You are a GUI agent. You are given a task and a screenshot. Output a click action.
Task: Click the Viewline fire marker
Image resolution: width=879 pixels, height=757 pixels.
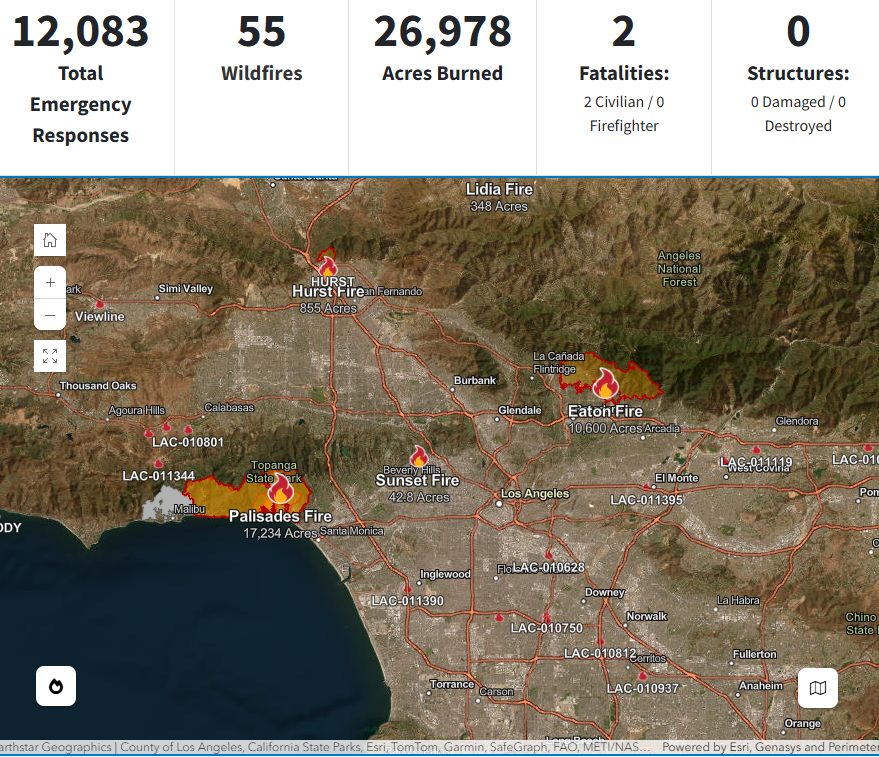click(x=99, y=303)
